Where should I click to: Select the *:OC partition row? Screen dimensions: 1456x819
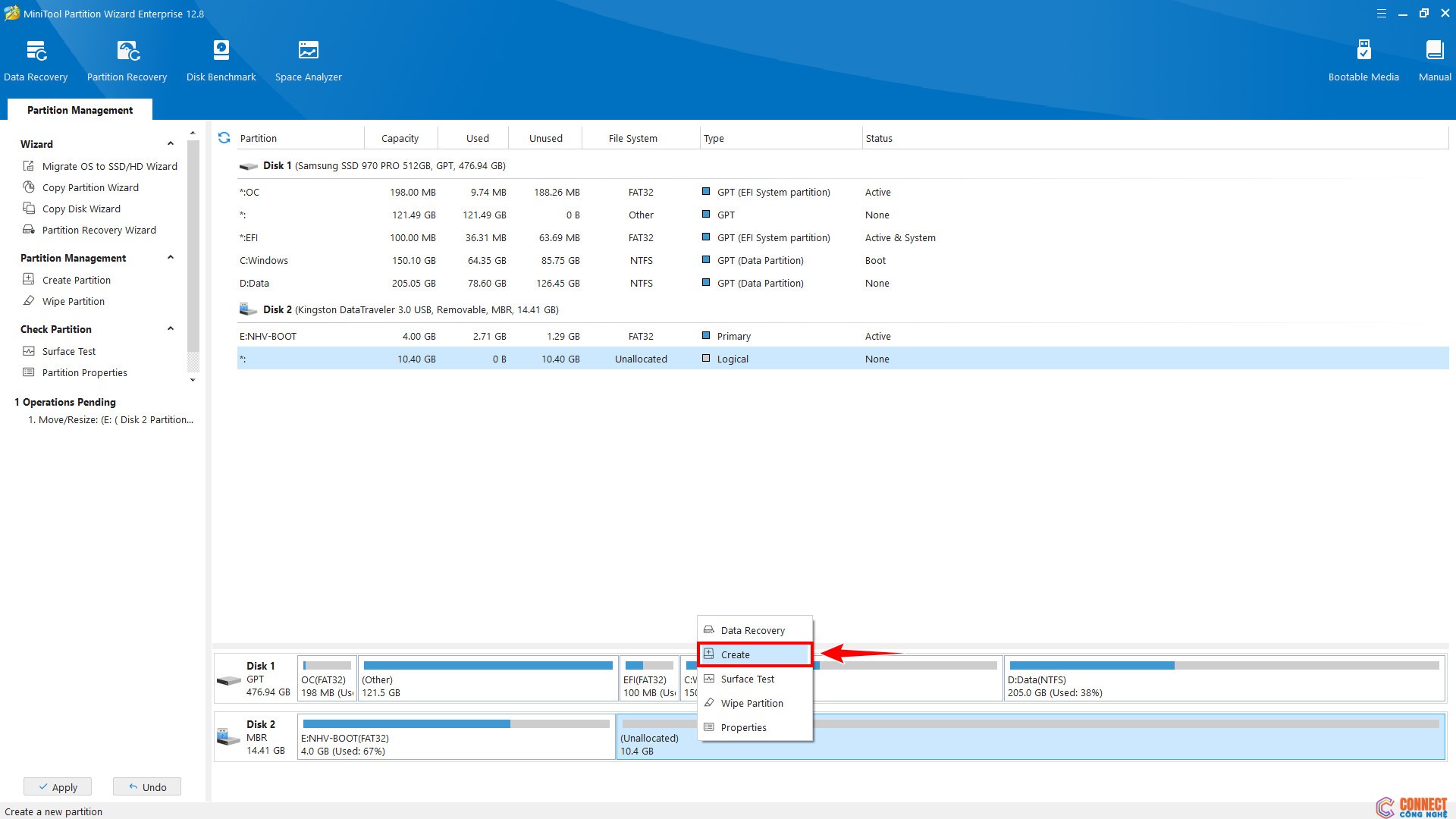[x=843, y=192]
